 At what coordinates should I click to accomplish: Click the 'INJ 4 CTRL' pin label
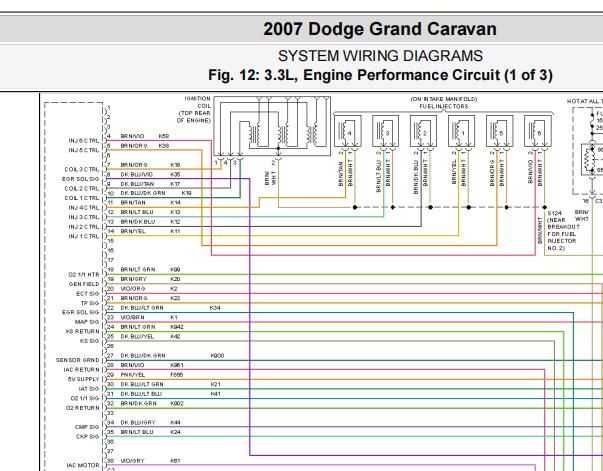tap(84, 208)
